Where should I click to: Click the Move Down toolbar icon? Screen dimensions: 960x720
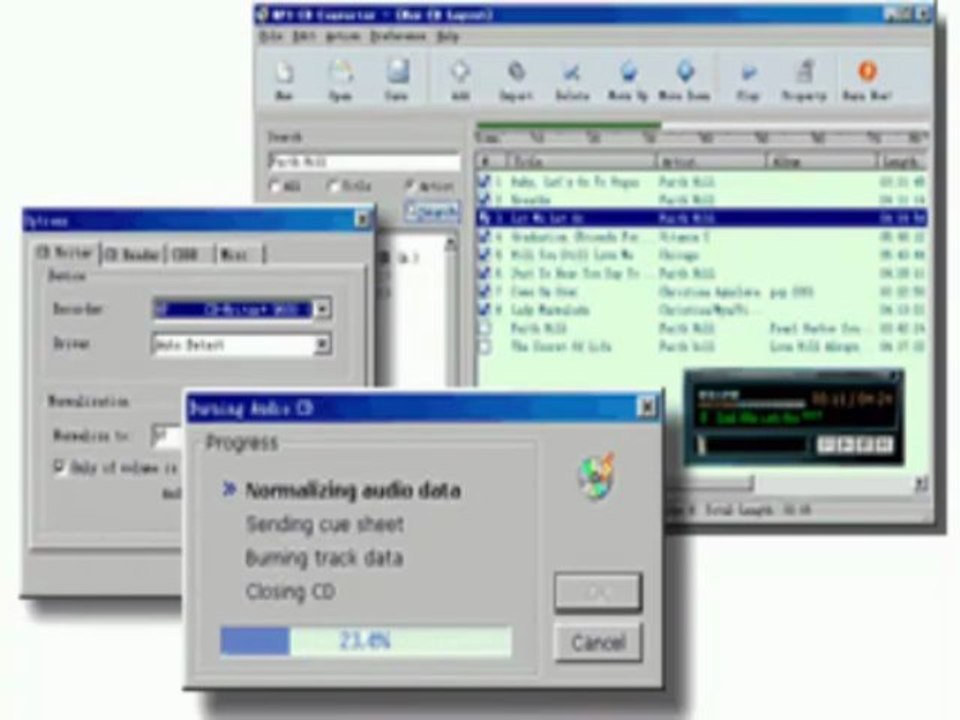click(x=684, y=72)
